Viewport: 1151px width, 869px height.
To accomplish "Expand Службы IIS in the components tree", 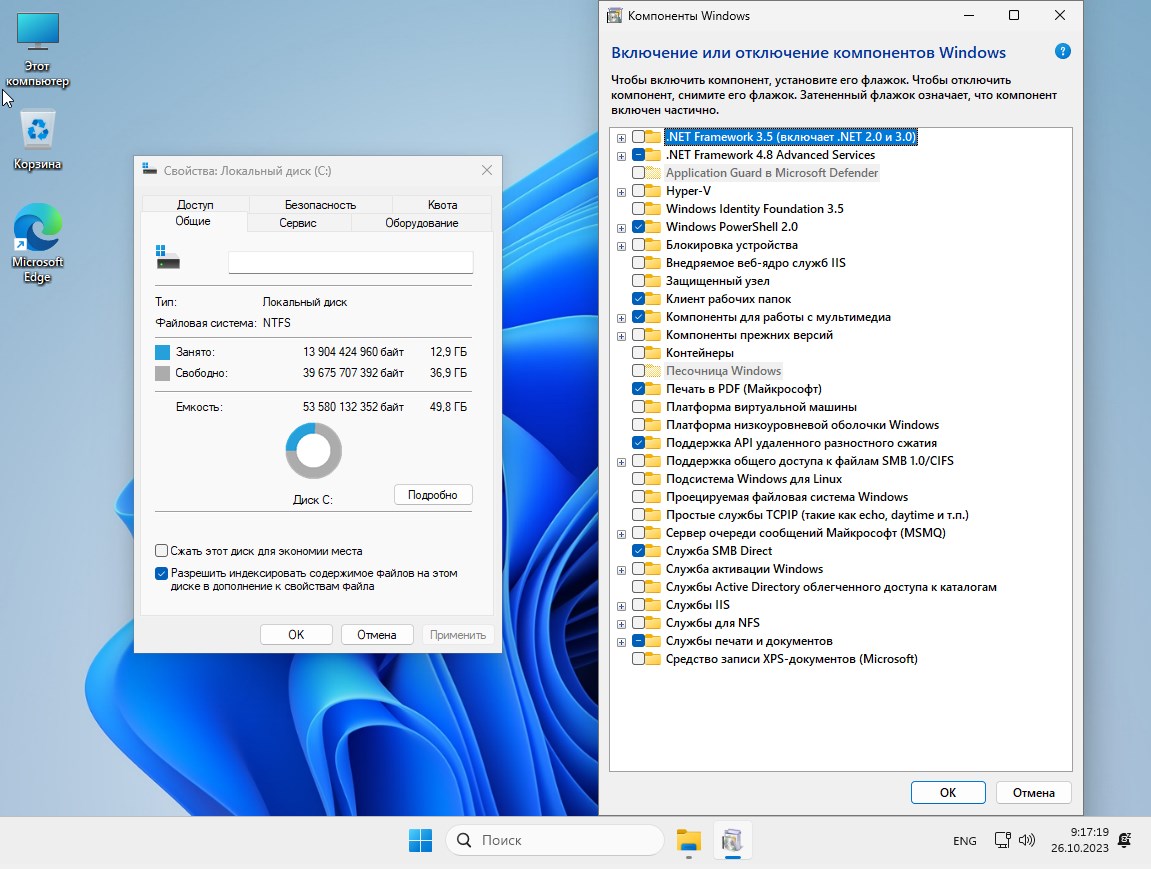I will (621, 605).
